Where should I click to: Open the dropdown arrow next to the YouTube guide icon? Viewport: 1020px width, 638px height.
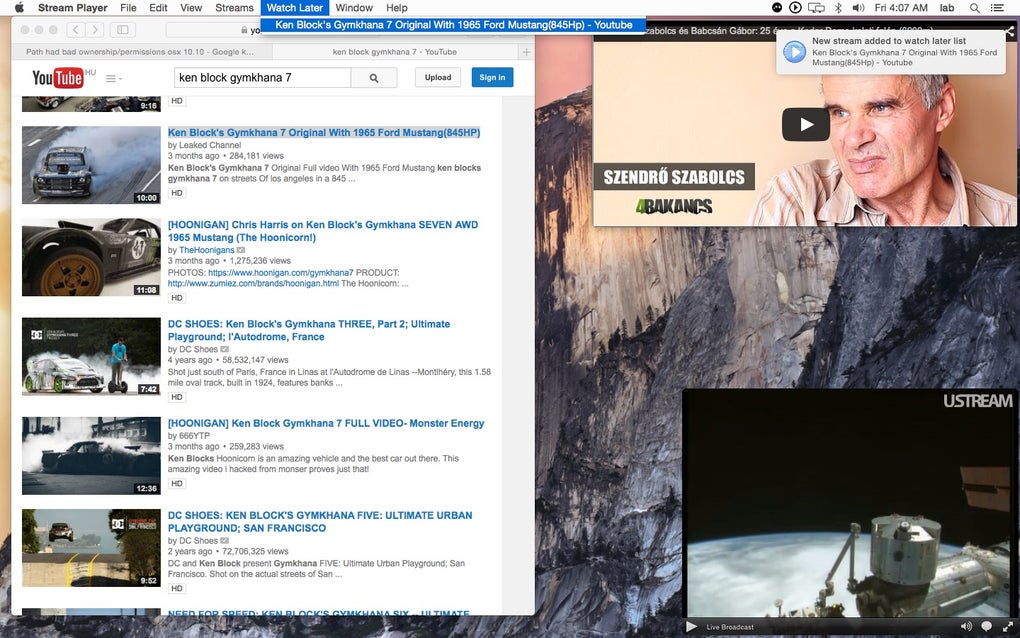point(120,80)
